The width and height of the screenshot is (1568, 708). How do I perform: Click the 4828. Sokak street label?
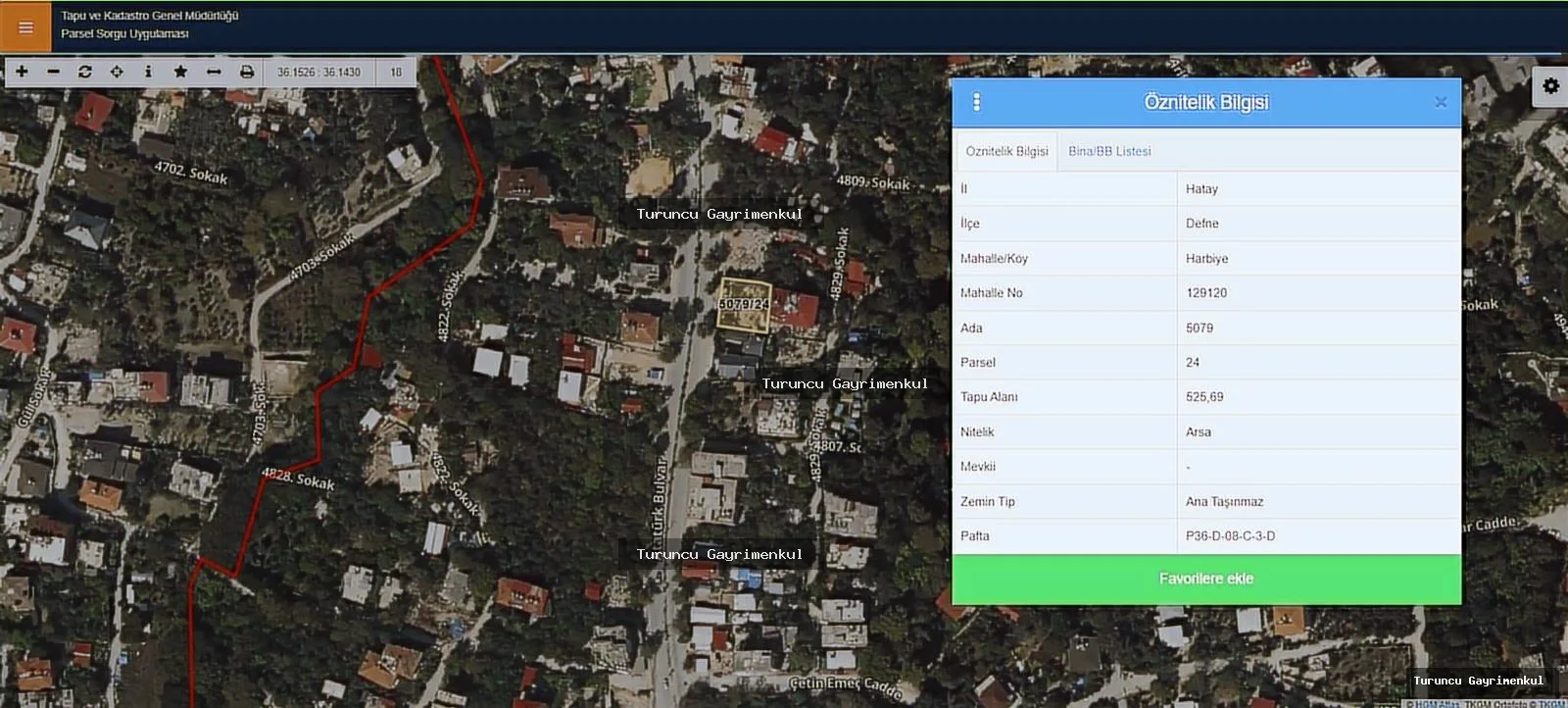tap(298, 479)
